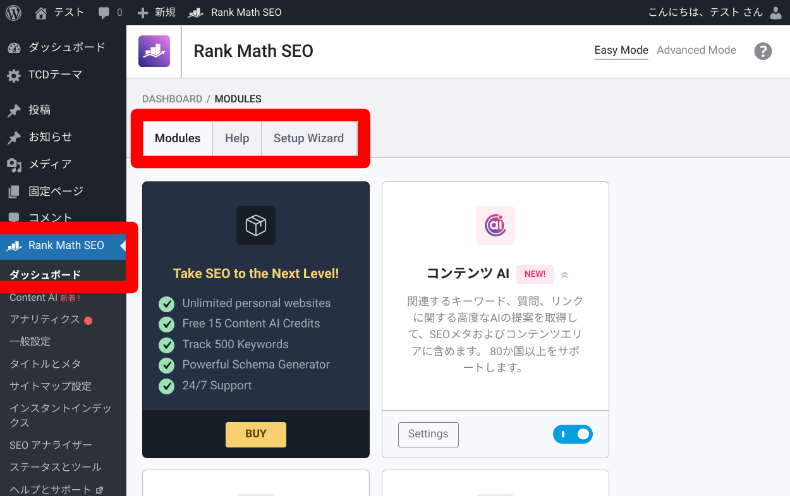Click the WordPress logo in admin bar

point(13,12)
